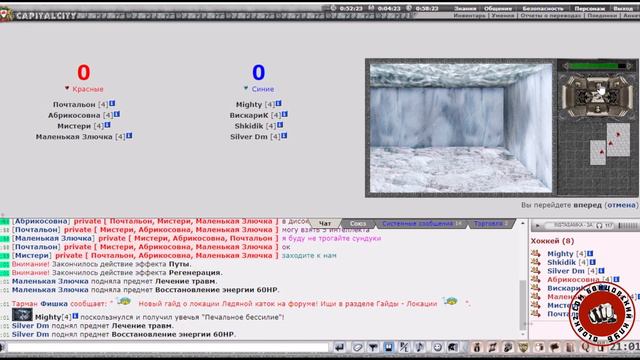This screenshot has height=360, width=640.
Task: Adjust the radio player volume bar
Action: coord(628,225)
